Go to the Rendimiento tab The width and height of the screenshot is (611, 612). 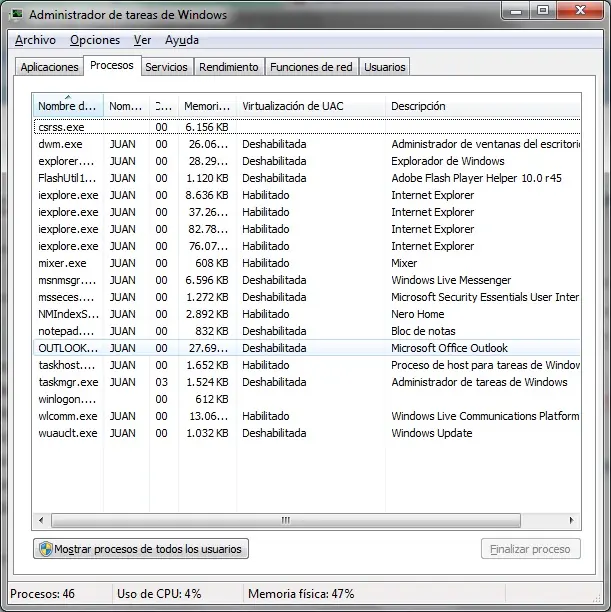click(x=229, y=67)
